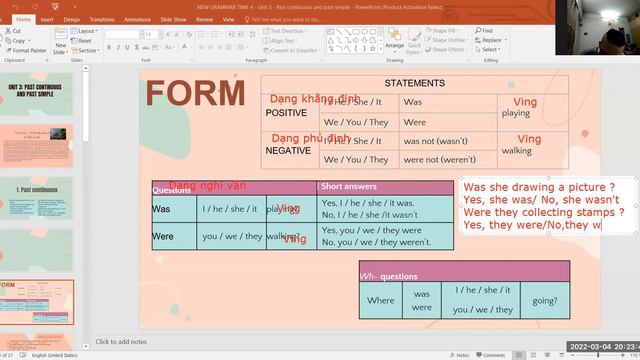Open the font name combo box
640x360 pixels.
(x=124, y=35)
